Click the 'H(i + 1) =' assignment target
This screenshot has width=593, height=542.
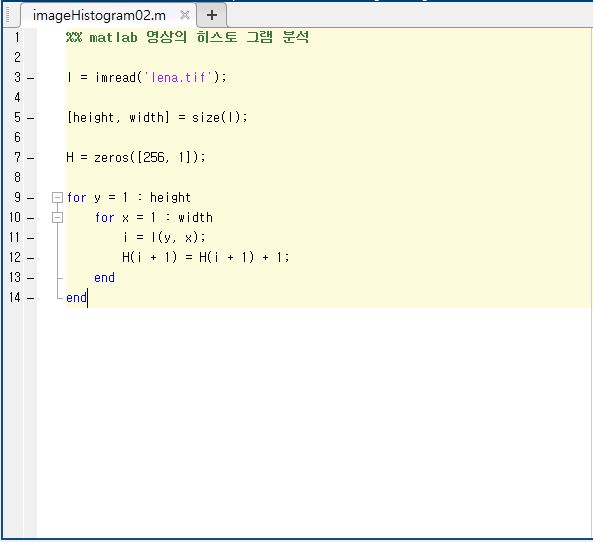(157, 258)
